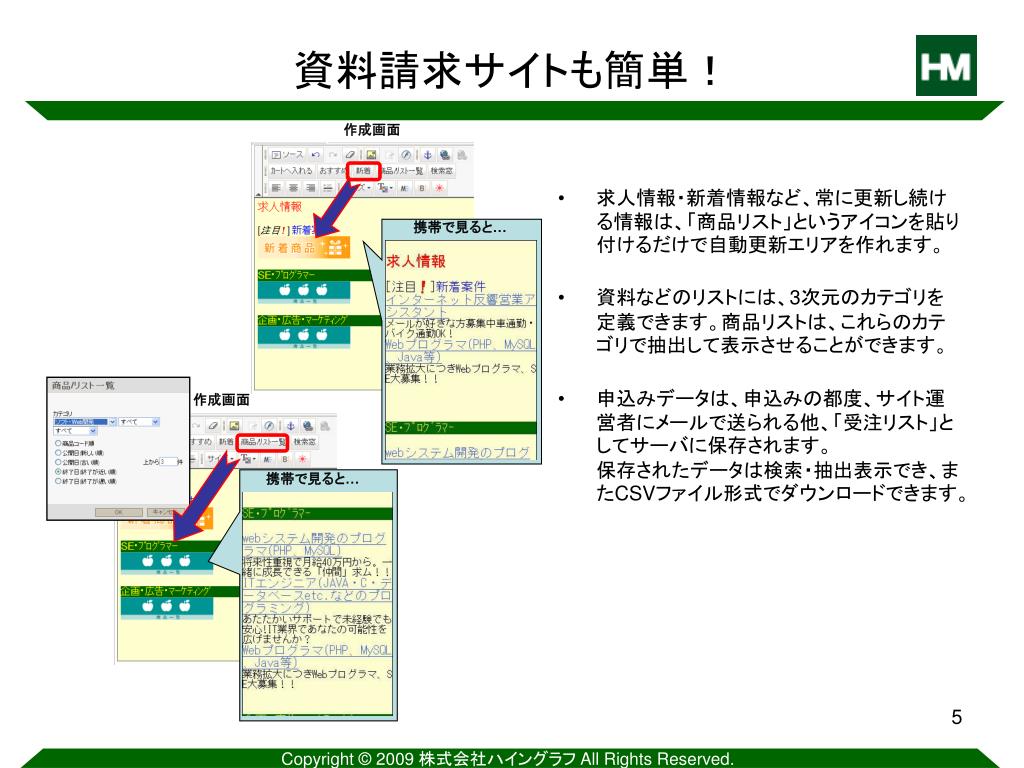The image size is (1024, 768).
Task: Click apple banner under 企画・広告・マーケティング in upper editor
Action: (x=304, y=337)
